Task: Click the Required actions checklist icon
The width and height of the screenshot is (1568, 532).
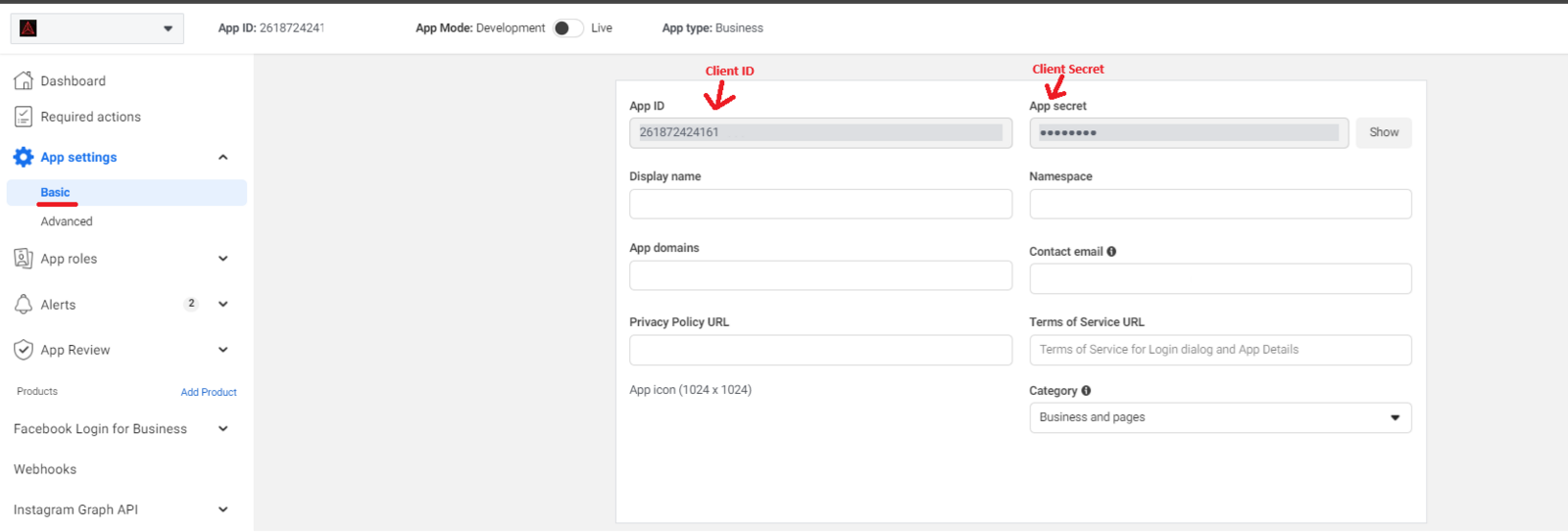Action: (24, 117)
